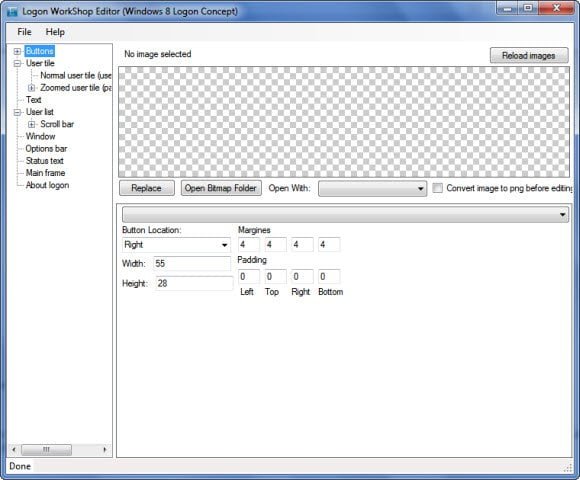Click the Replace button
The image size is (580, 480).
pyautogui.click(x=146, y=188)
